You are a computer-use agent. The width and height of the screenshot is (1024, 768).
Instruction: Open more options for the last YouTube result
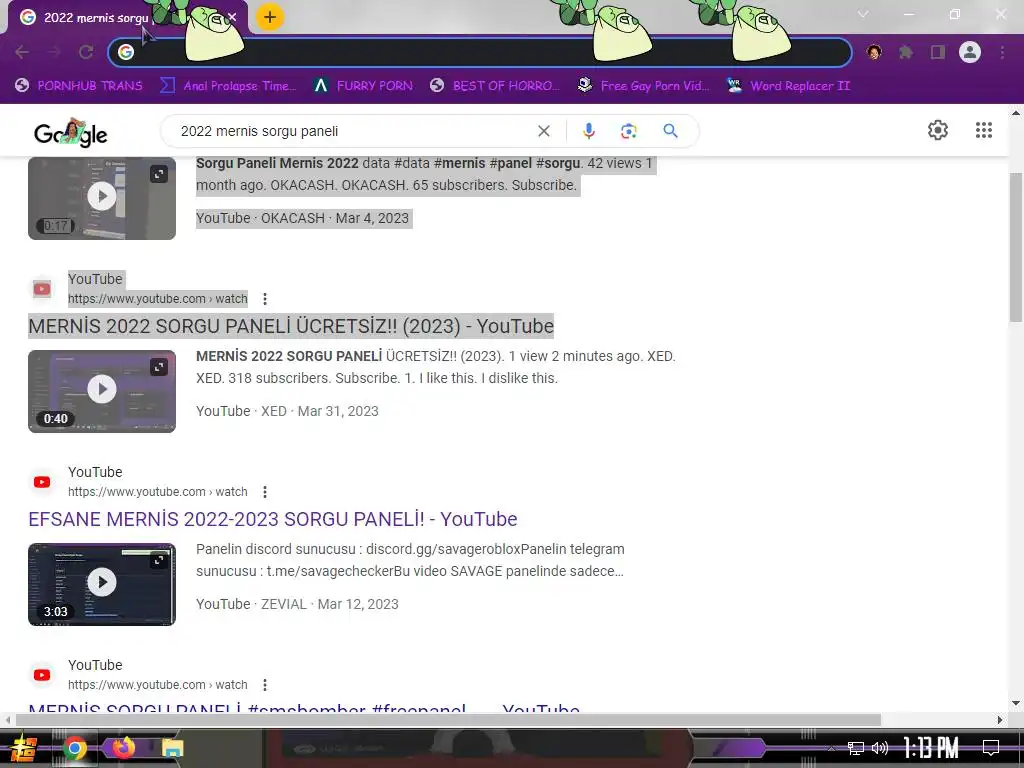pos(264,685)
